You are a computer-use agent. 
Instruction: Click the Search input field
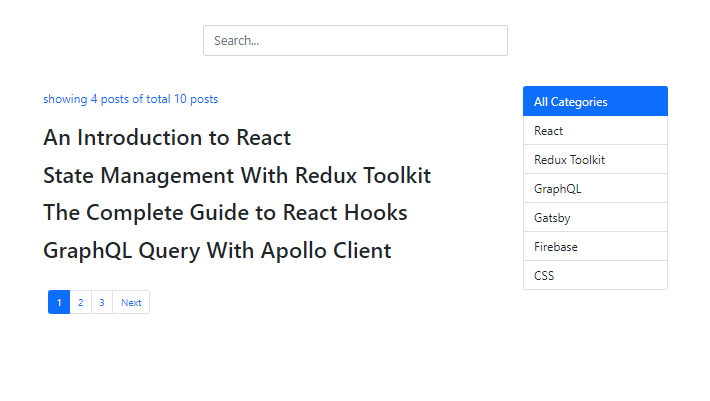pos(355,41)
